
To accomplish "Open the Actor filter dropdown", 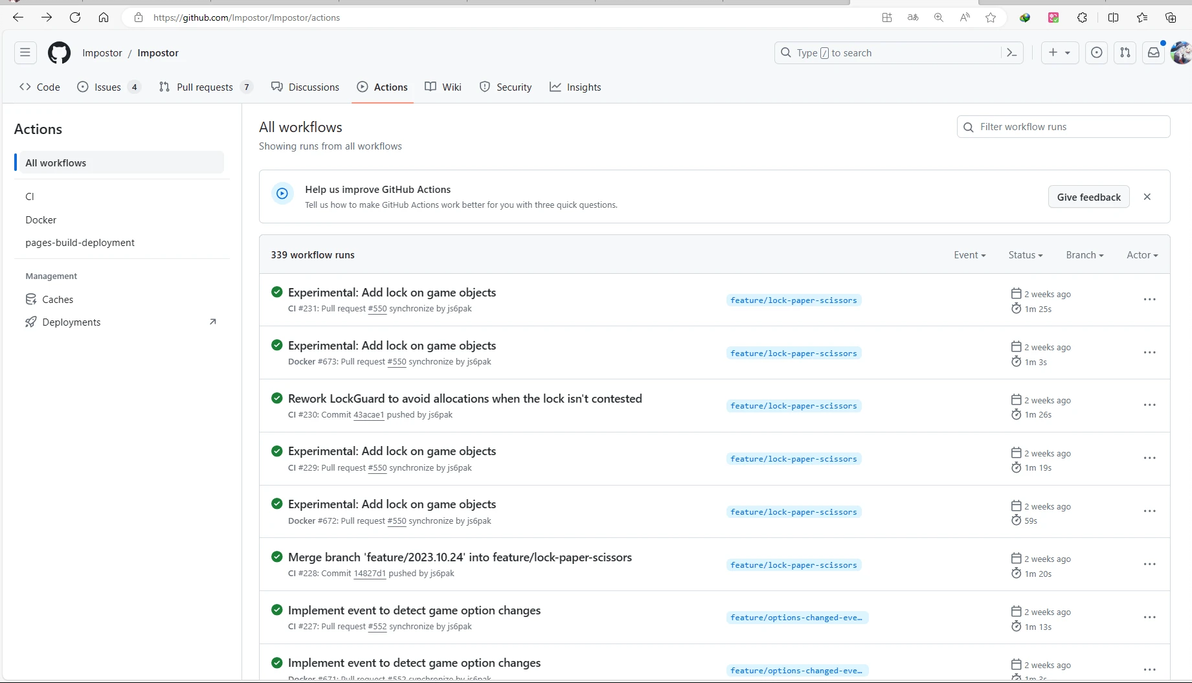I will (1142, 255).
